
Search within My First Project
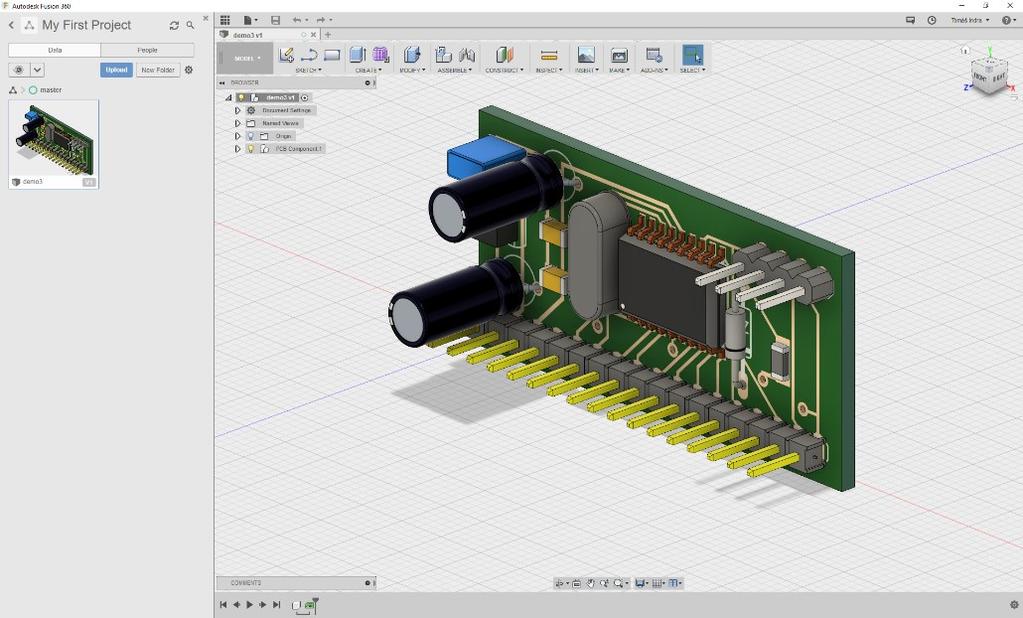190,25
